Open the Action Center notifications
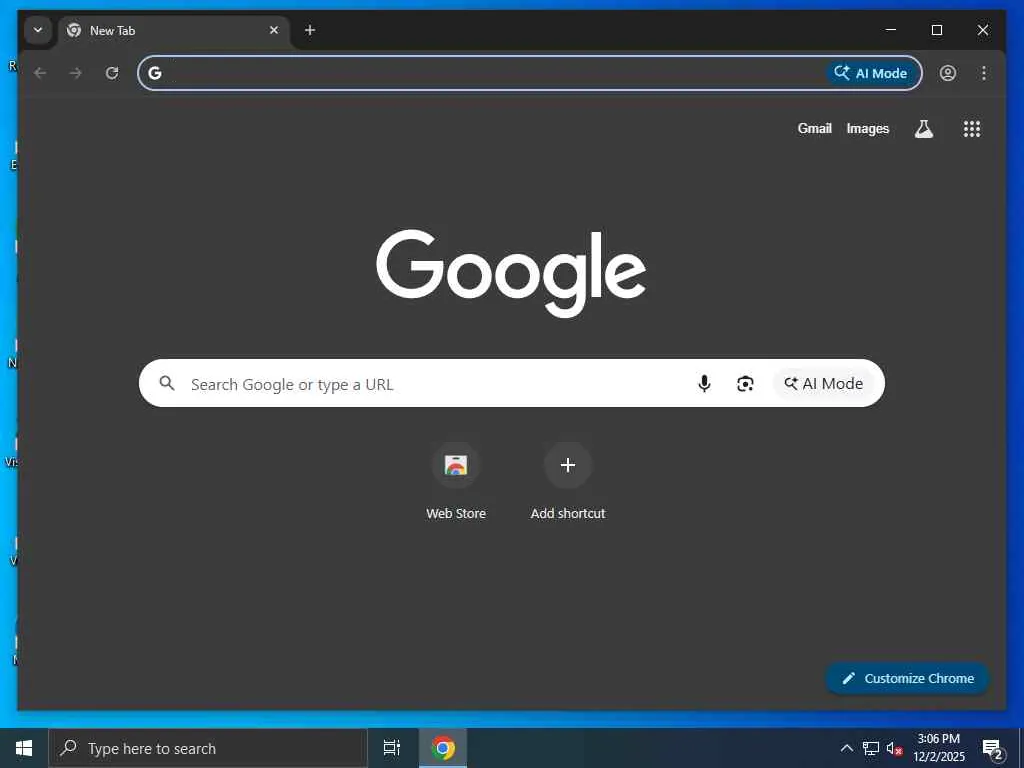This screenshot has width=1024, height=768. [992, 748]
